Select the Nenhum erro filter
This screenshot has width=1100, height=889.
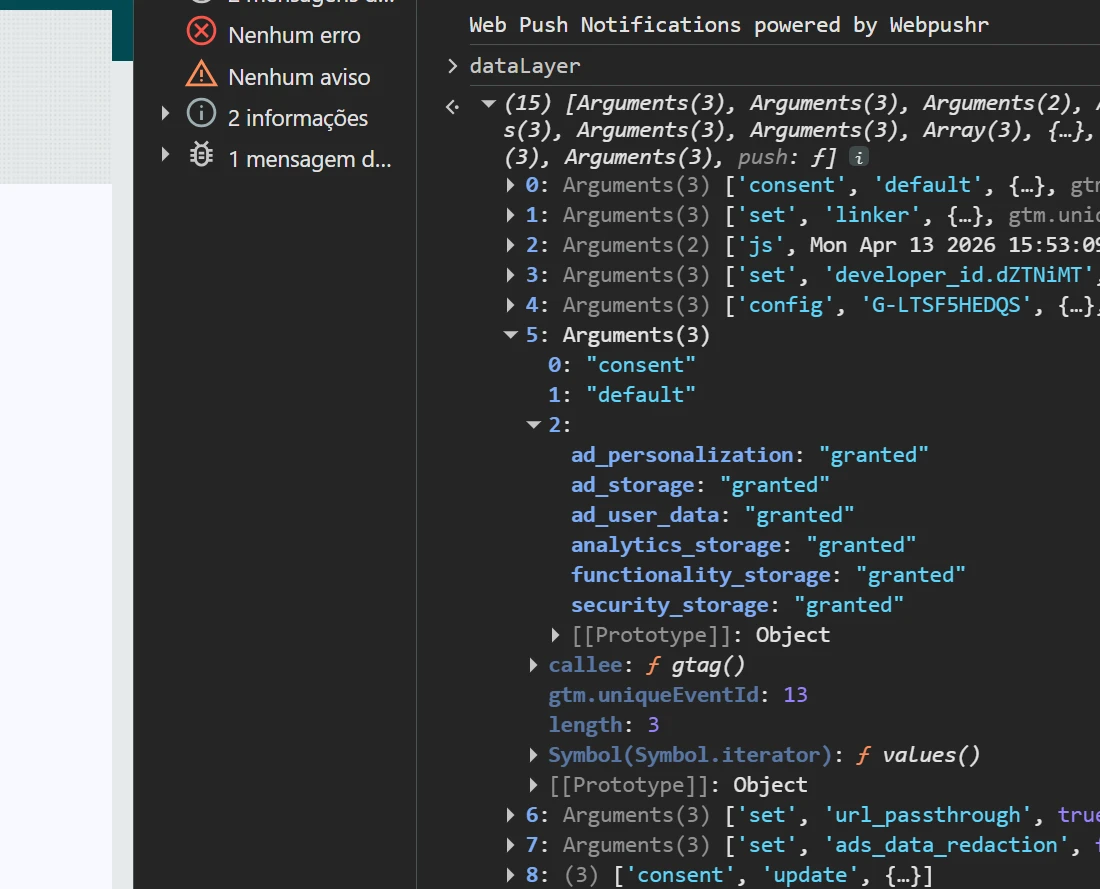[x=294, y=35]
